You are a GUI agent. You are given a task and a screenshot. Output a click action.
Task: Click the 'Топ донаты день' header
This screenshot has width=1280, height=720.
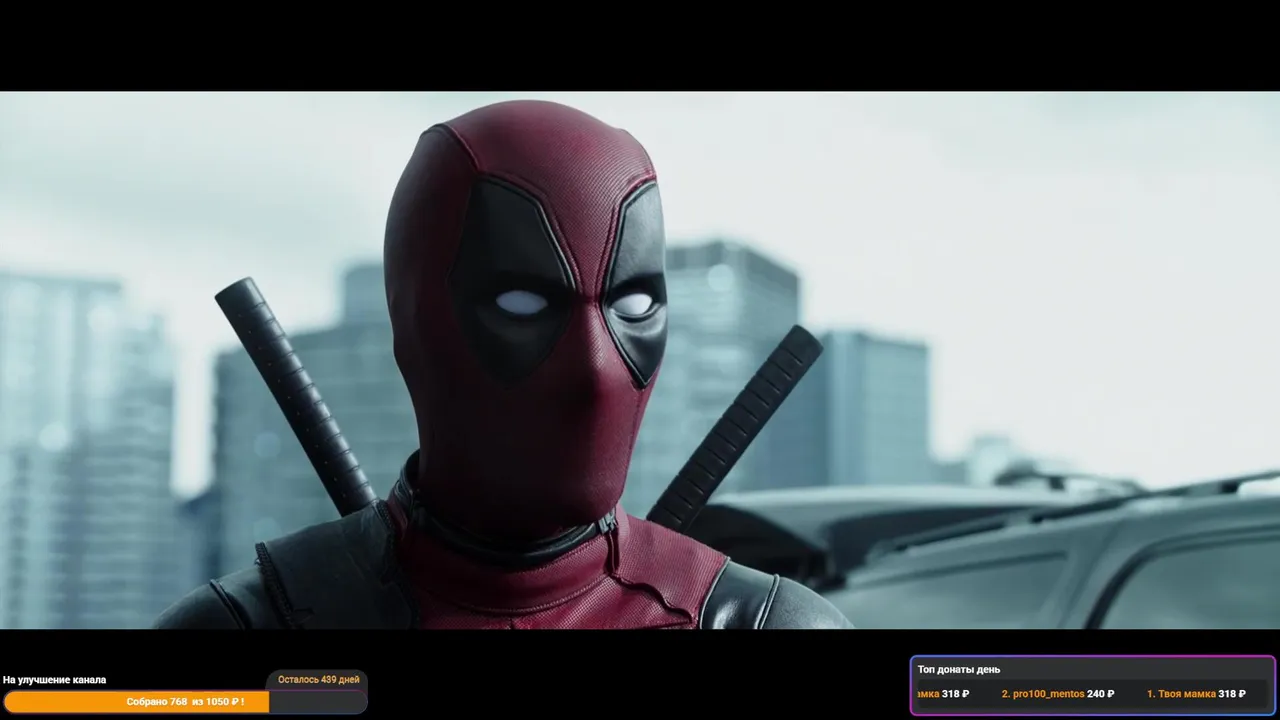coord(958,670)
